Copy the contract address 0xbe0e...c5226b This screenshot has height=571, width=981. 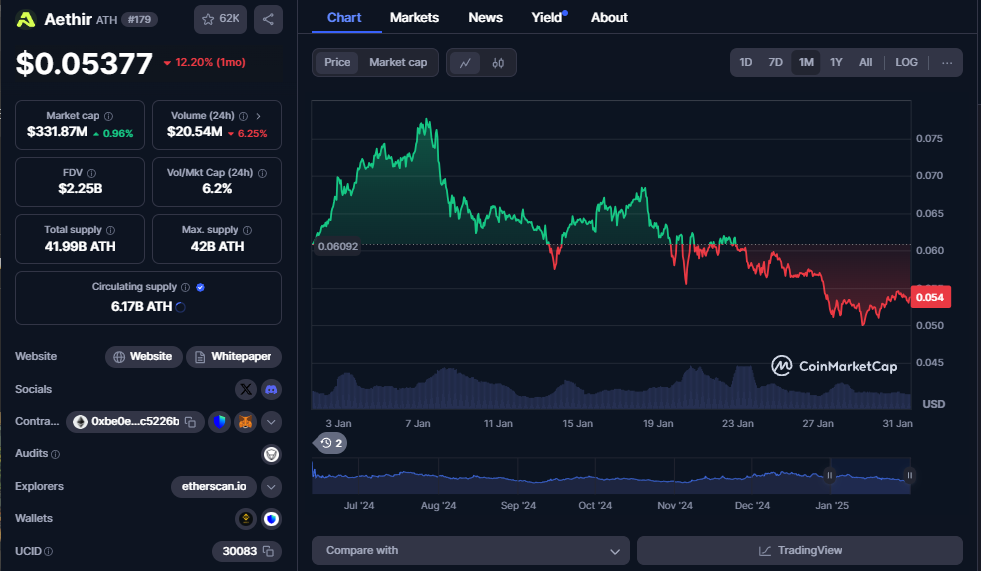click(190, 422)
